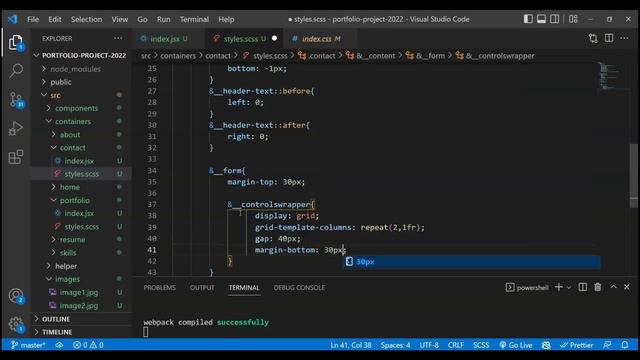Screen dimensions: 640x360
Task: Click the new terminal plus icon
Action: 558,287
